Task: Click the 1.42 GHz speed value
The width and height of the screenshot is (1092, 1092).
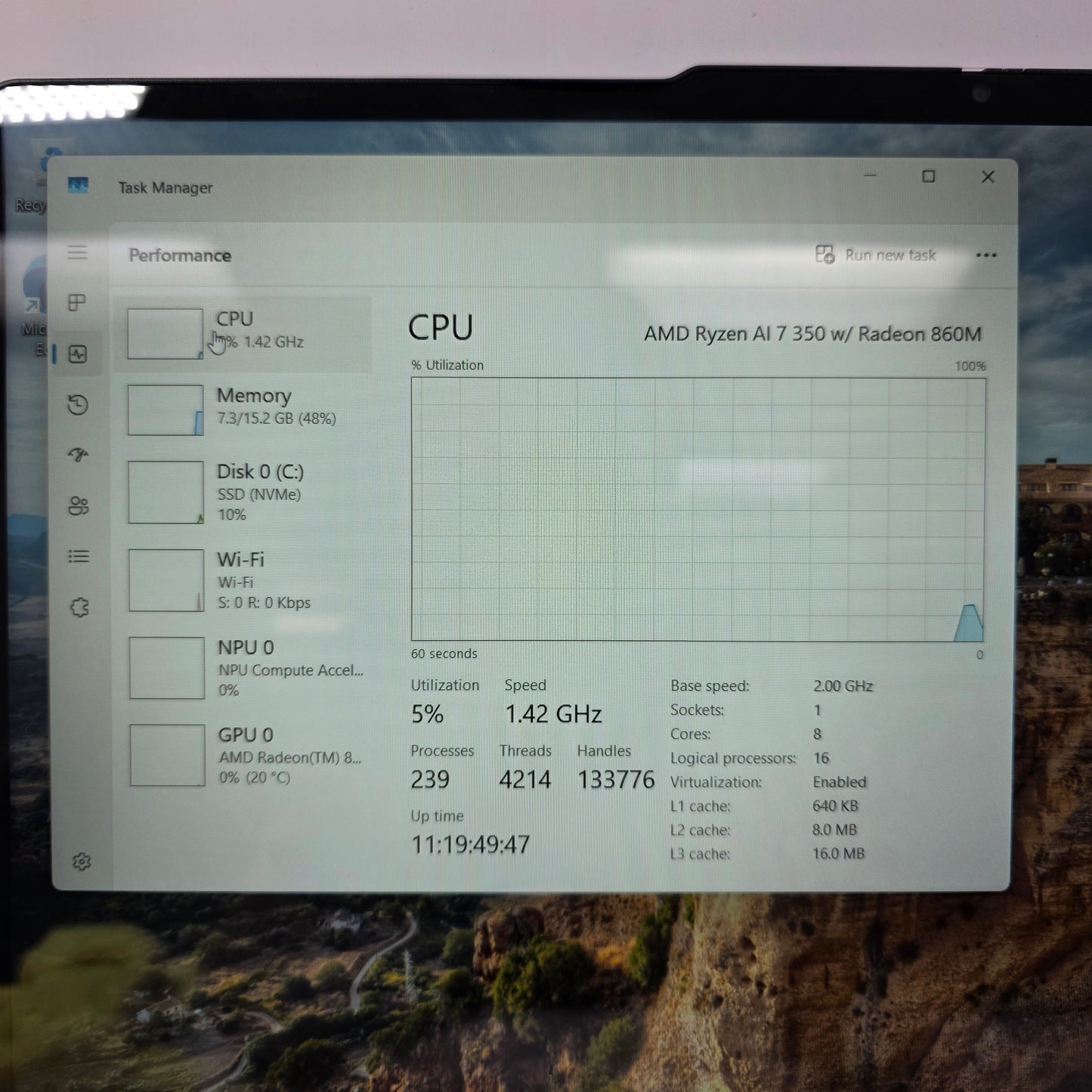Action: coord(553,714)
